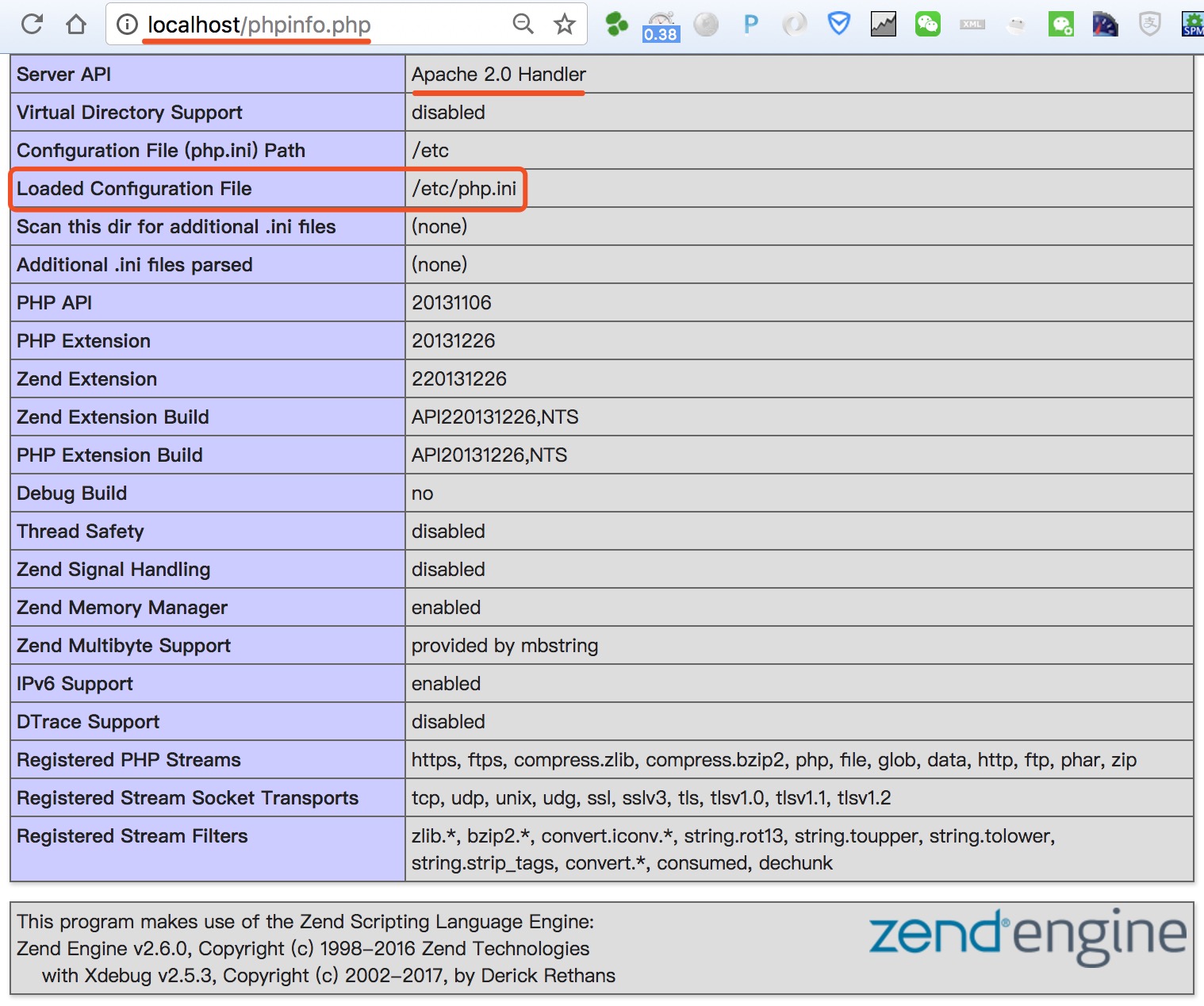
Task: Click the 'DTrace Support' label
Action: point(88,722)
